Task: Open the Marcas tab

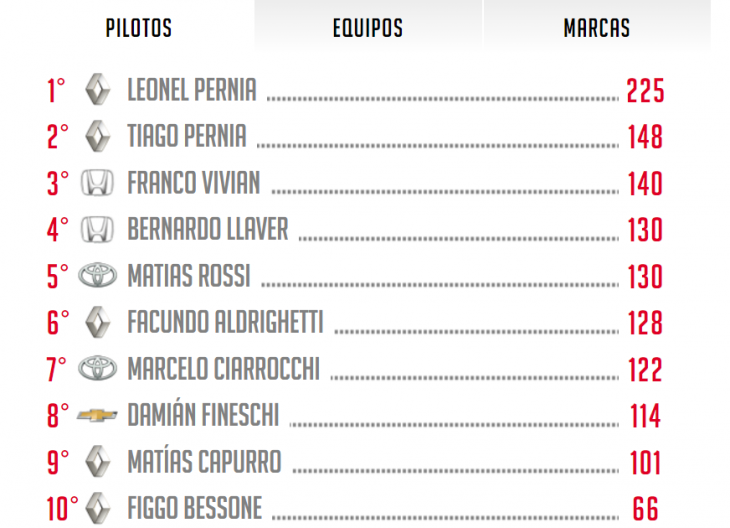Action: point(597,24)
